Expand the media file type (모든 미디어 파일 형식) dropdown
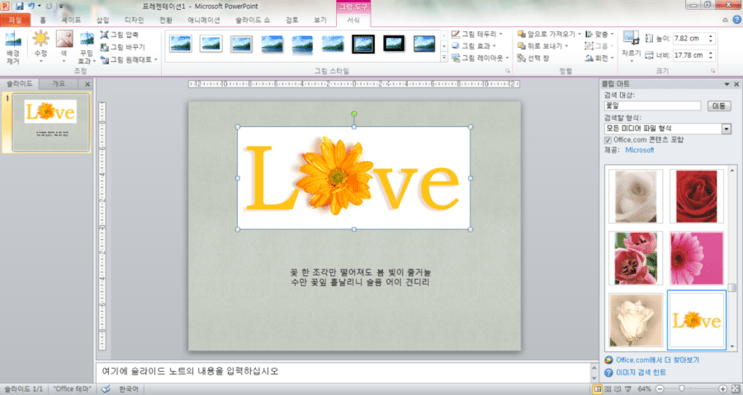Image resolution: width=743 pixels, height=395 pixels. [x=726, y=128]
